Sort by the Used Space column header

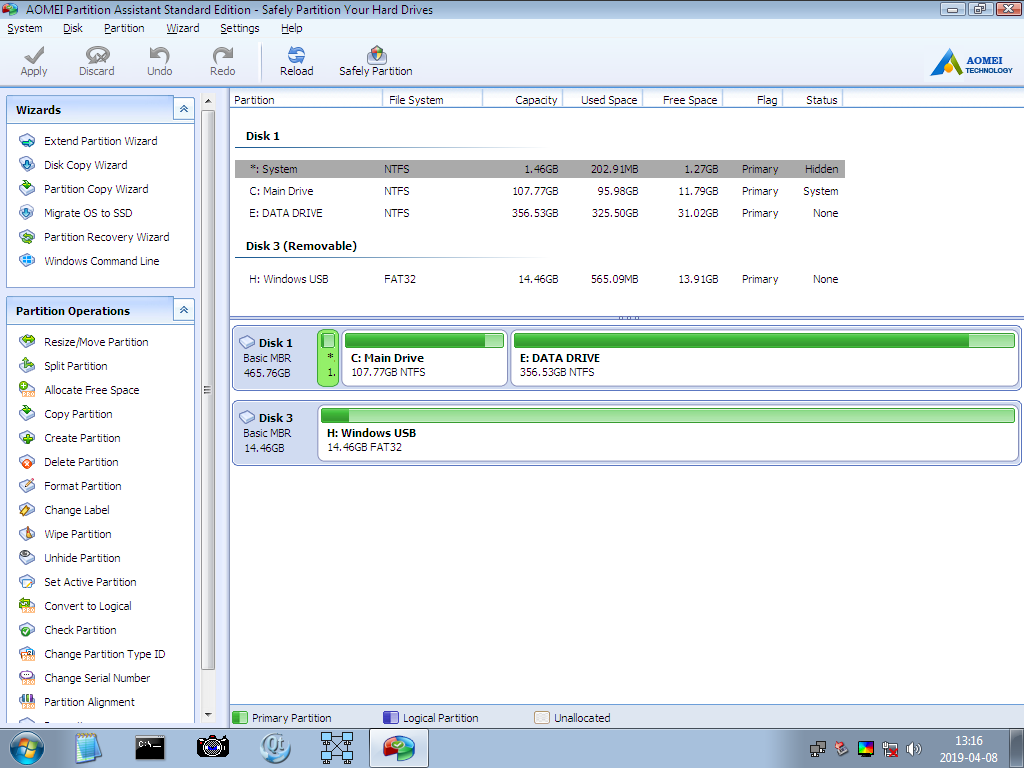pos(603,100)
